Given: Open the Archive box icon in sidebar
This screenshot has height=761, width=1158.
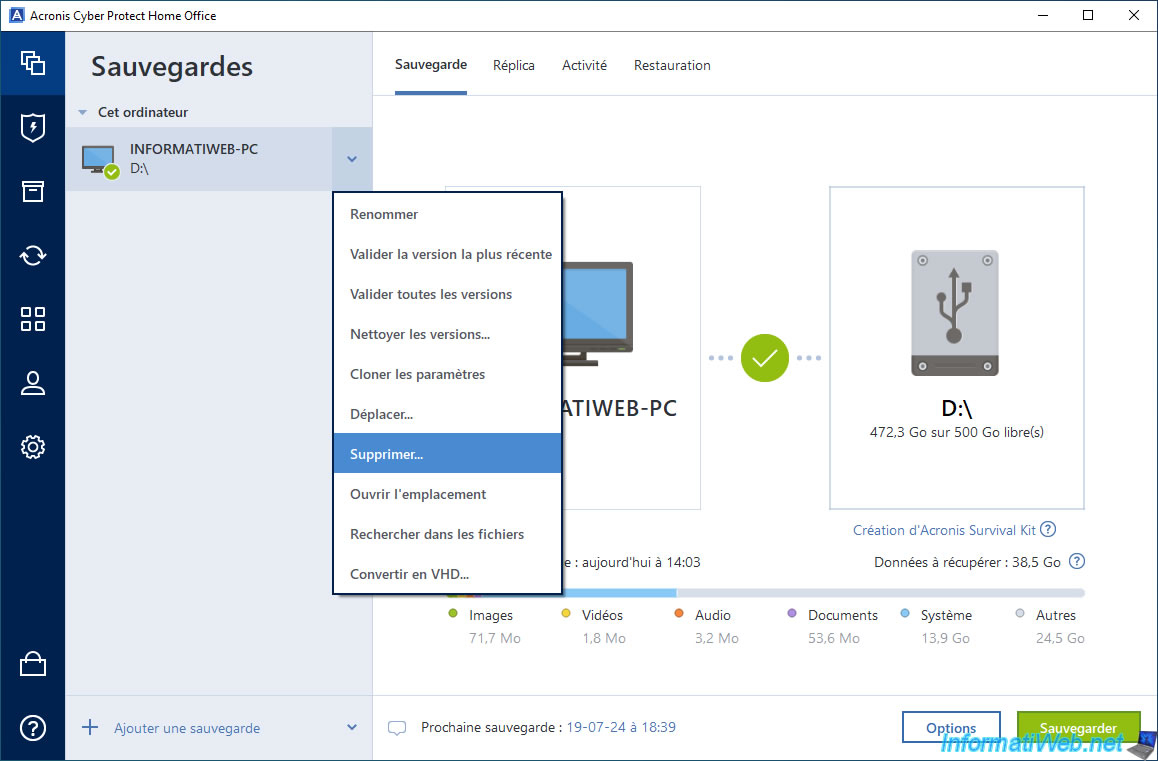Looking at the screenshot, I should (x=32, y=191).
